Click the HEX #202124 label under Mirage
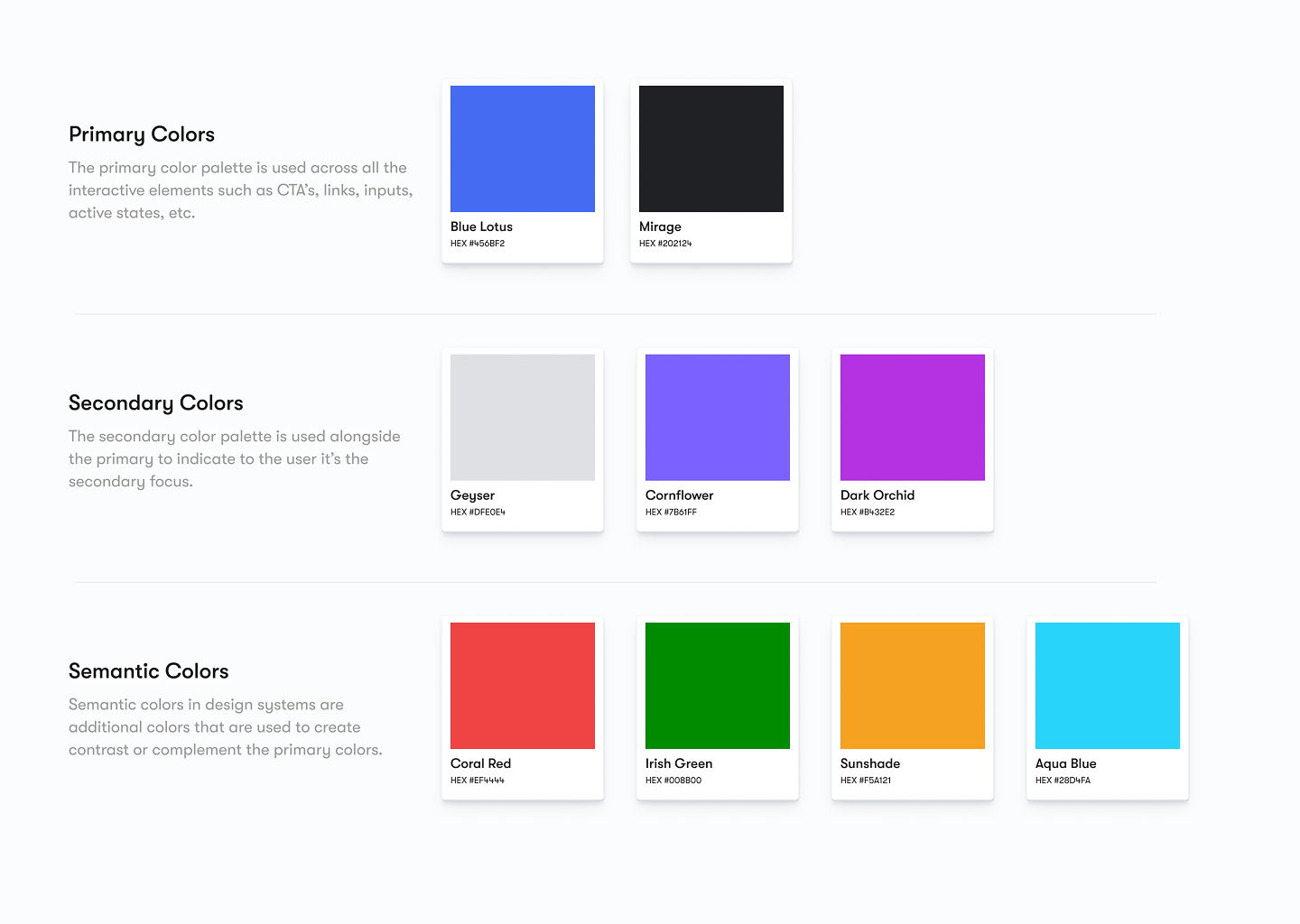 click(x=665, y=242)
